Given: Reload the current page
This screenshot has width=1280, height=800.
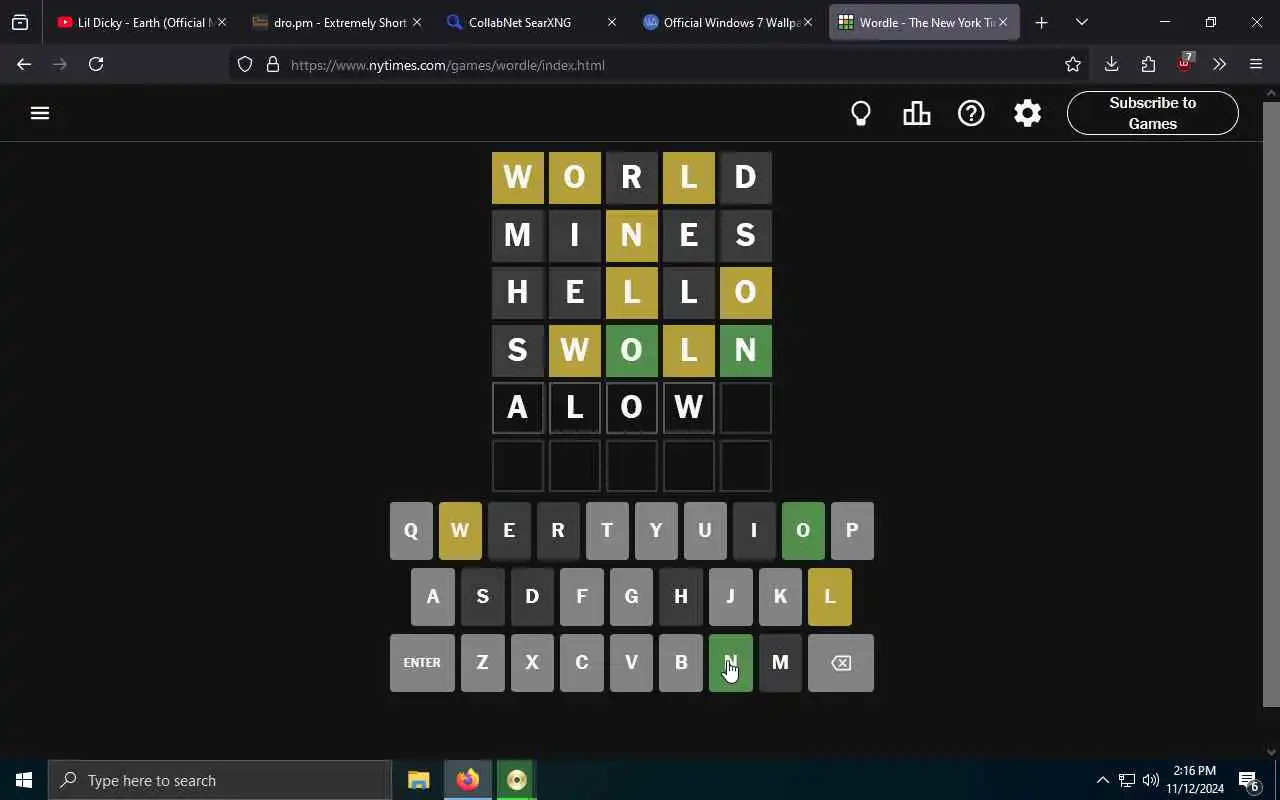Looking at the screenshot, I should (96, 64).
